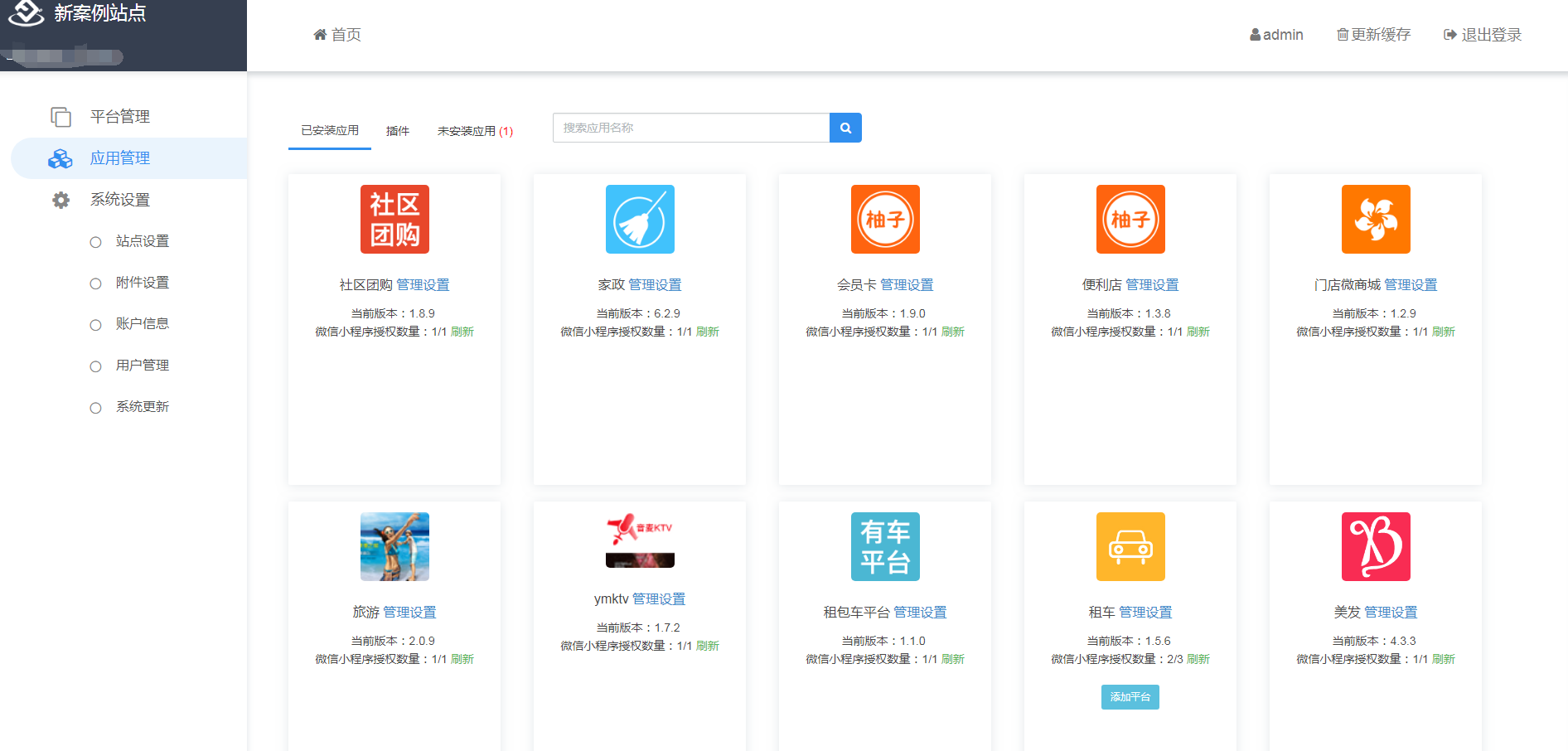Open 管理设置 for 家政
The width and height of the screenshot is (1568, 751).
click(655, 285)
